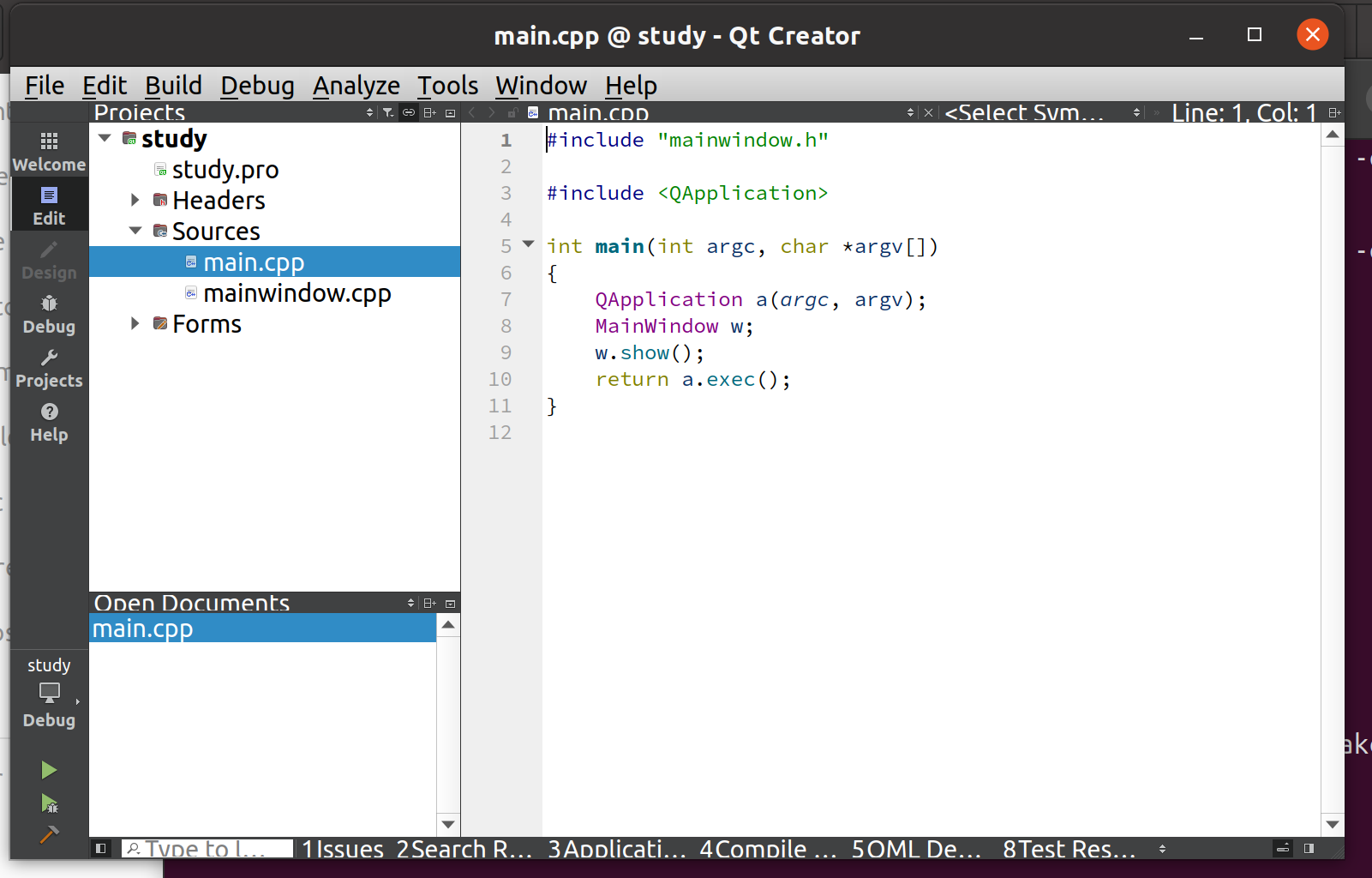Open mainwindow.cpp from the project tree
The height and width of the screenshot is (878, 1372).
coord(297,293)
